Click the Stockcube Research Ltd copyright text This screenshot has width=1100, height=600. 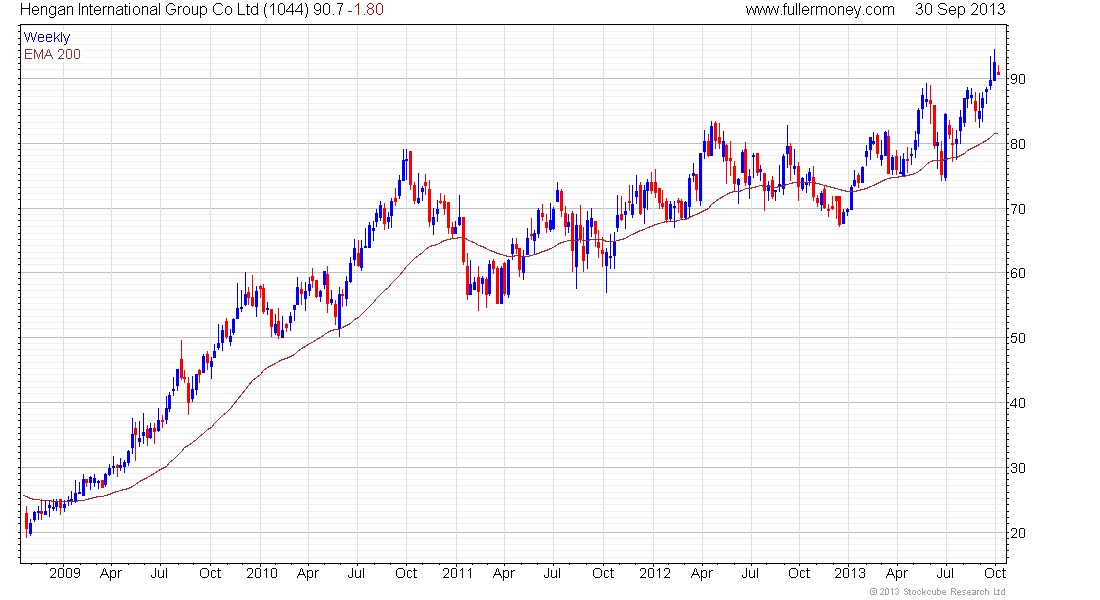[937, 592]
